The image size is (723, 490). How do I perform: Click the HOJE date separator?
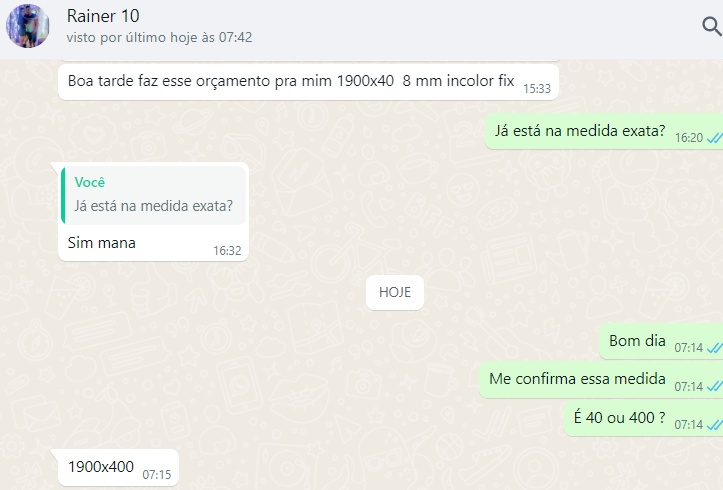[x=395, y=292]
